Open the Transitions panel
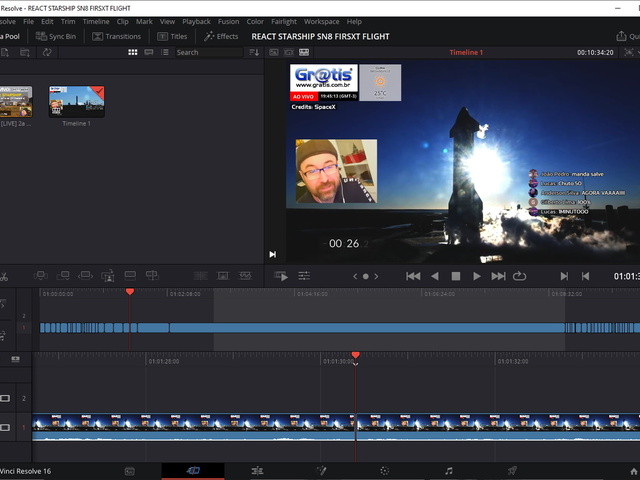This screenshot has width=640, height=480. (x=116, y=36)
